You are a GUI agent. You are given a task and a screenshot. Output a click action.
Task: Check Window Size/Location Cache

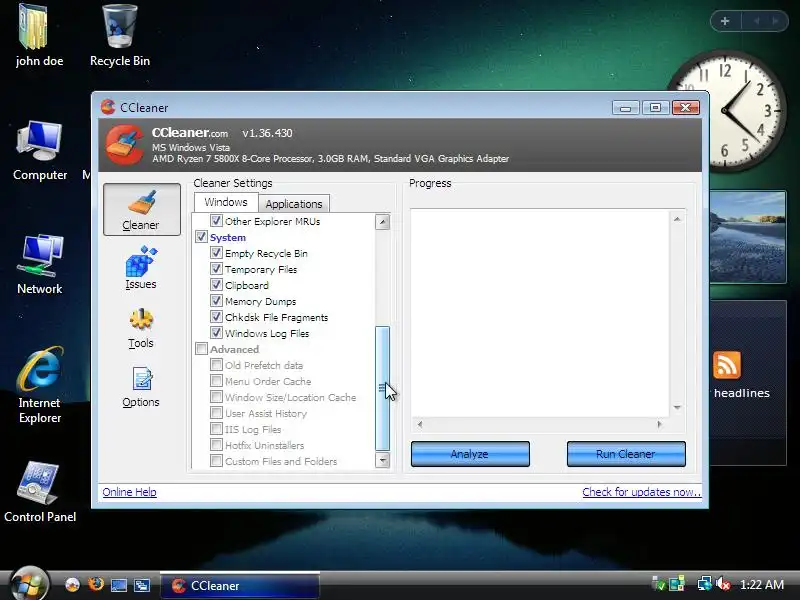[216, 396]
